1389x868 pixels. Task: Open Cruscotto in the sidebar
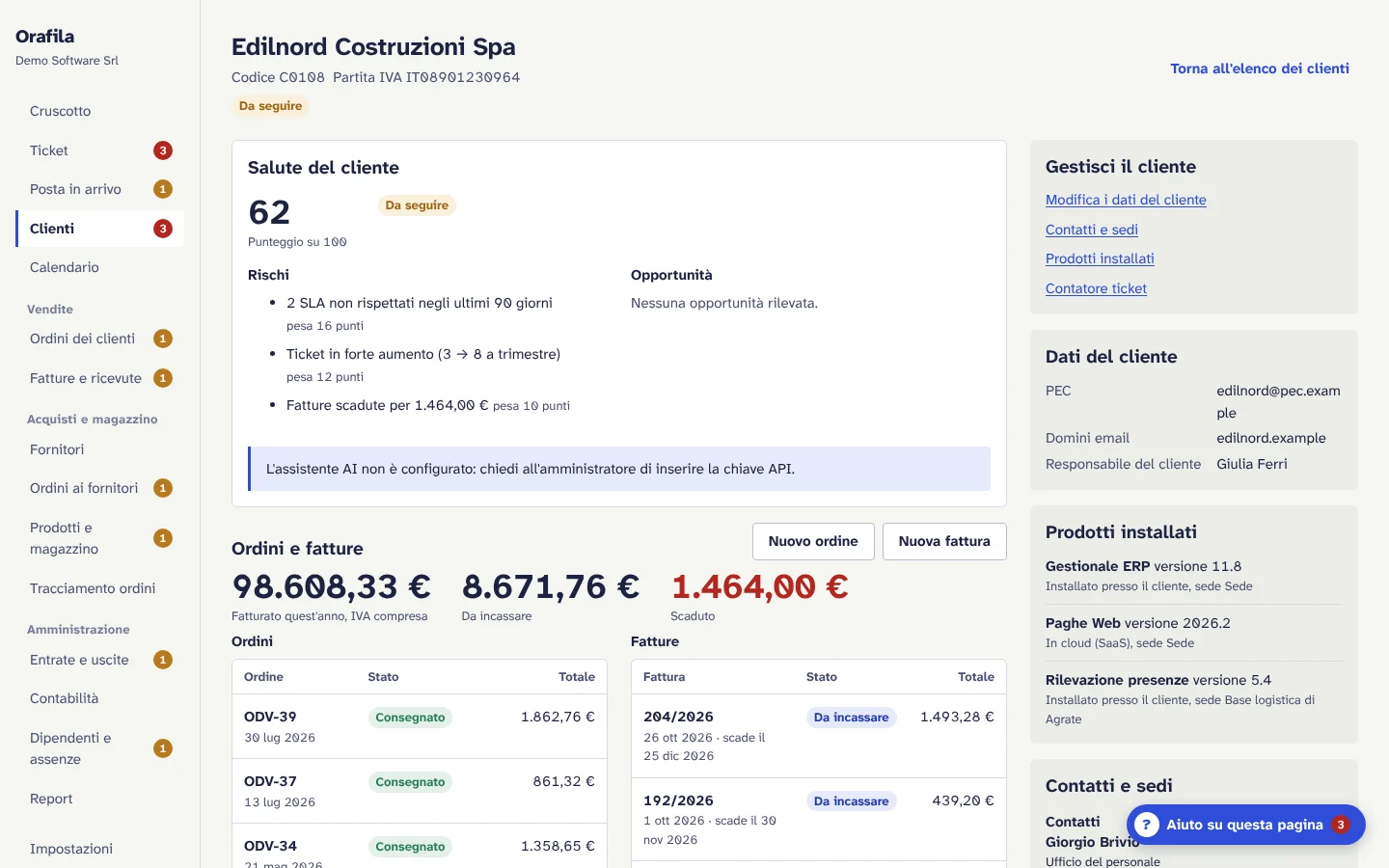point(99,111)
